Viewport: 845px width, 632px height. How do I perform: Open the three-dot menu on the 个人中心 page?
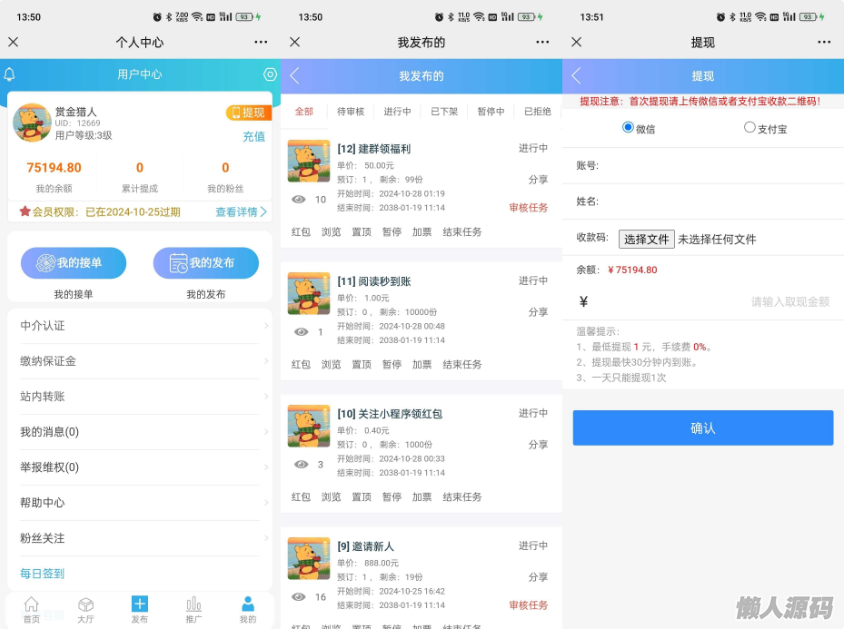pyautogui.click(x=261, y=42)
